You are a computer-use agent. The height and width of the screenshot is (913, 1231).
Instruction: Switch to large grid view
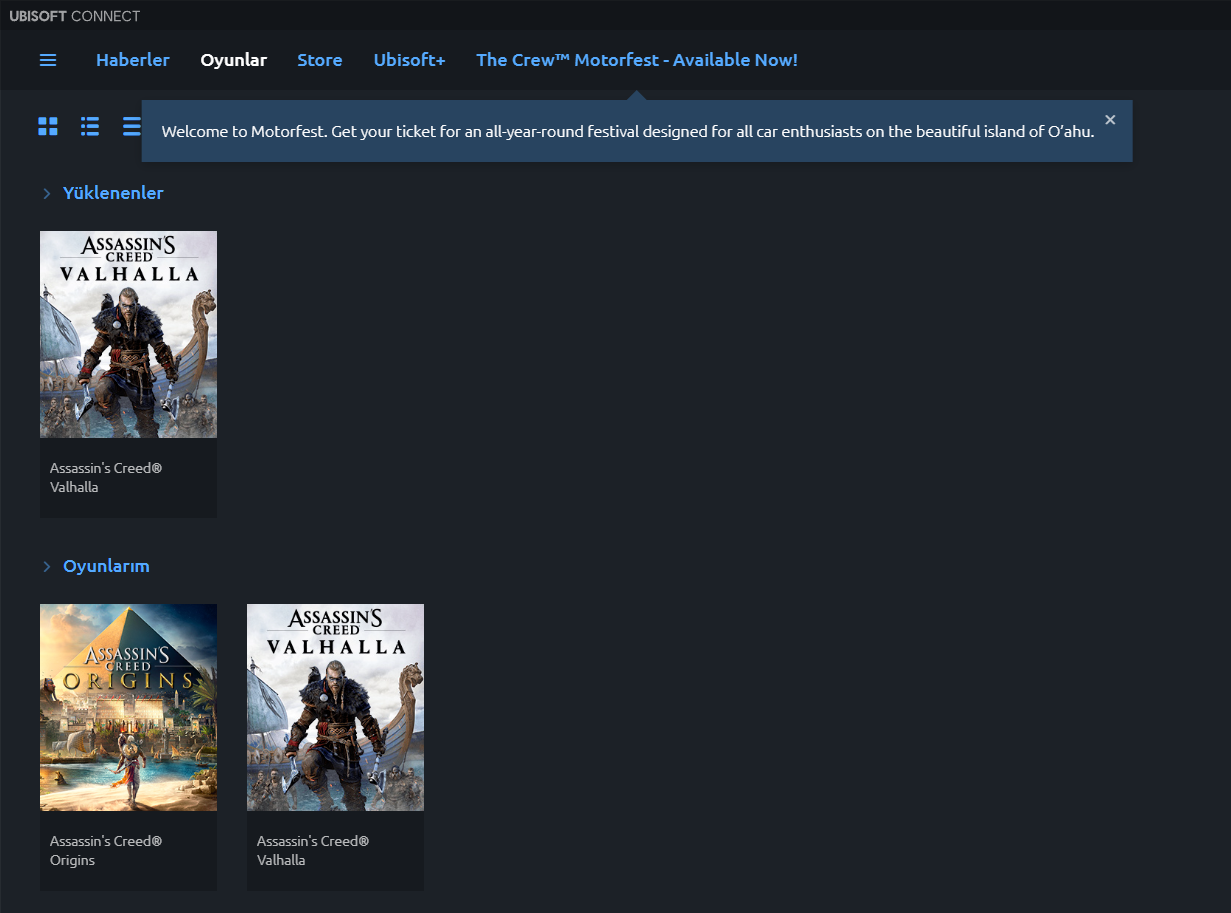[48, 126]
